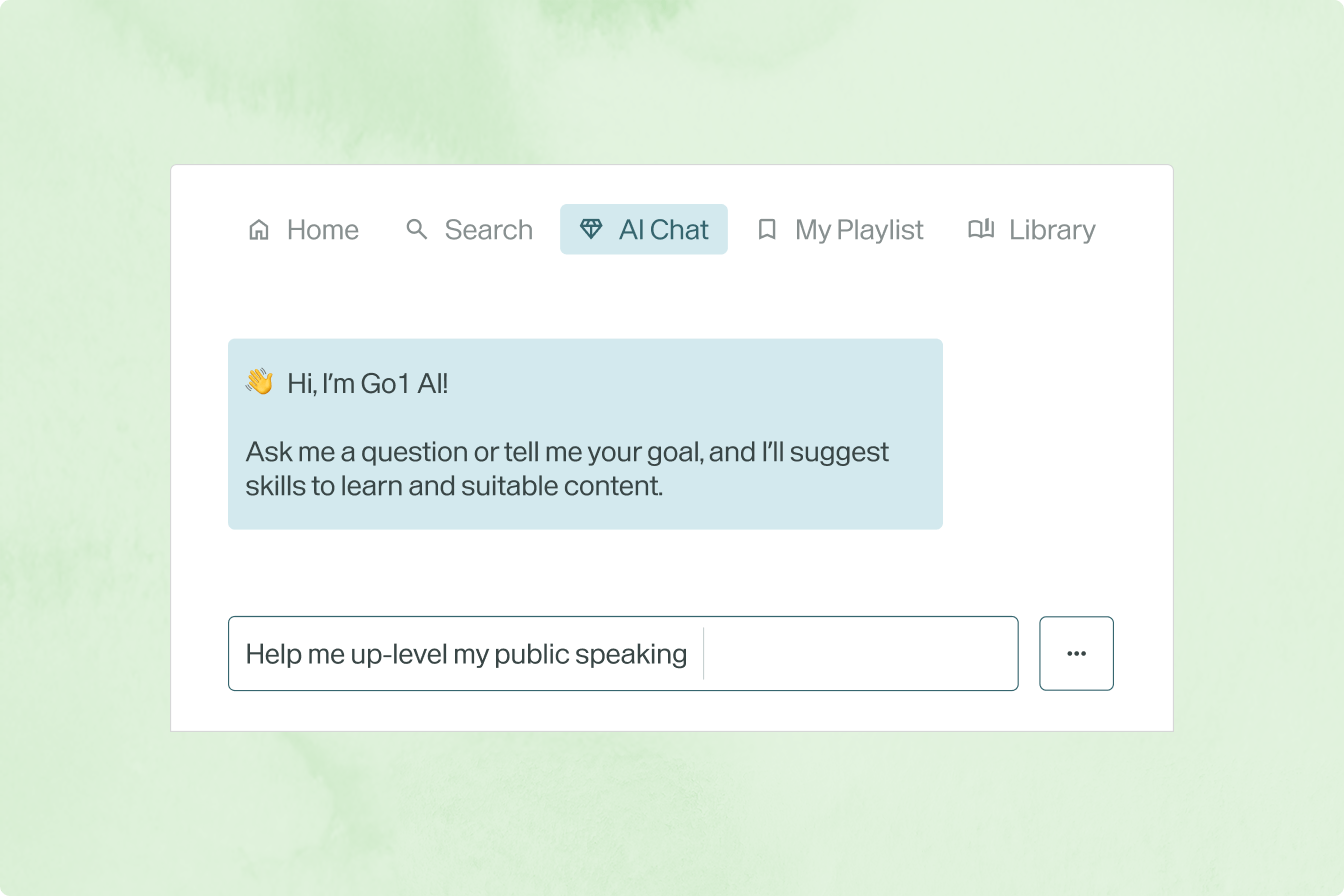Image resolution: width=1344 pixels, height=896 pixels.
Task: Click the bookmark icon beside My Playlist
Action: (767, 230)
